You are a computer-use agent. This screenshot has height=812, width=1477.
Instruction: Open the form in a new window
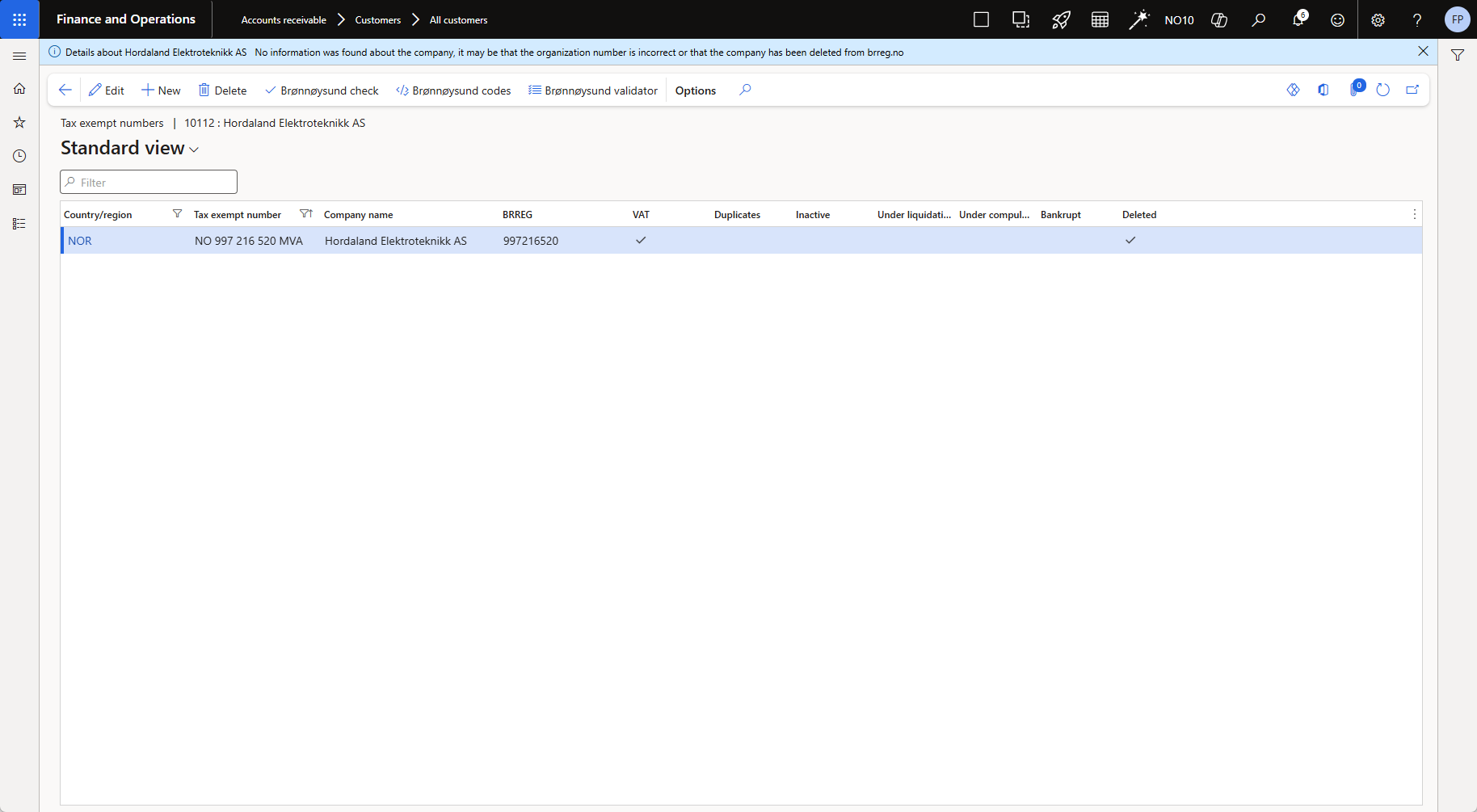pyautogui.click(x=1412, y=90)
